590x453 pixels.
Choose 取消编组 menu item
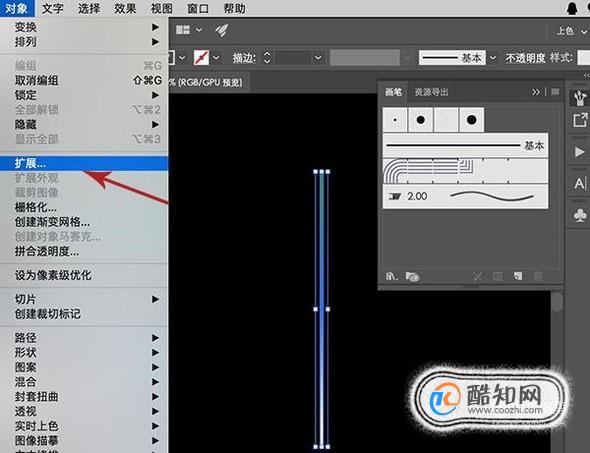36,80
